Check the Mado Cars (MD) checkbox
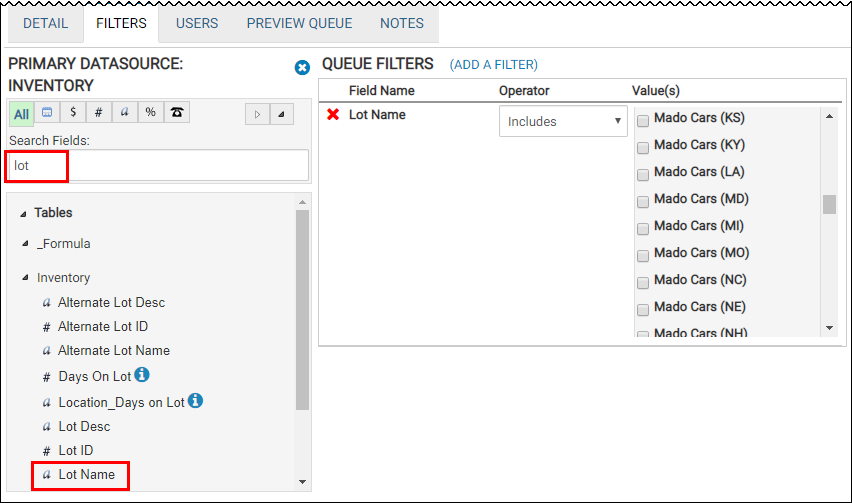Screen dimensions: 852x503 tap(643, 201)
